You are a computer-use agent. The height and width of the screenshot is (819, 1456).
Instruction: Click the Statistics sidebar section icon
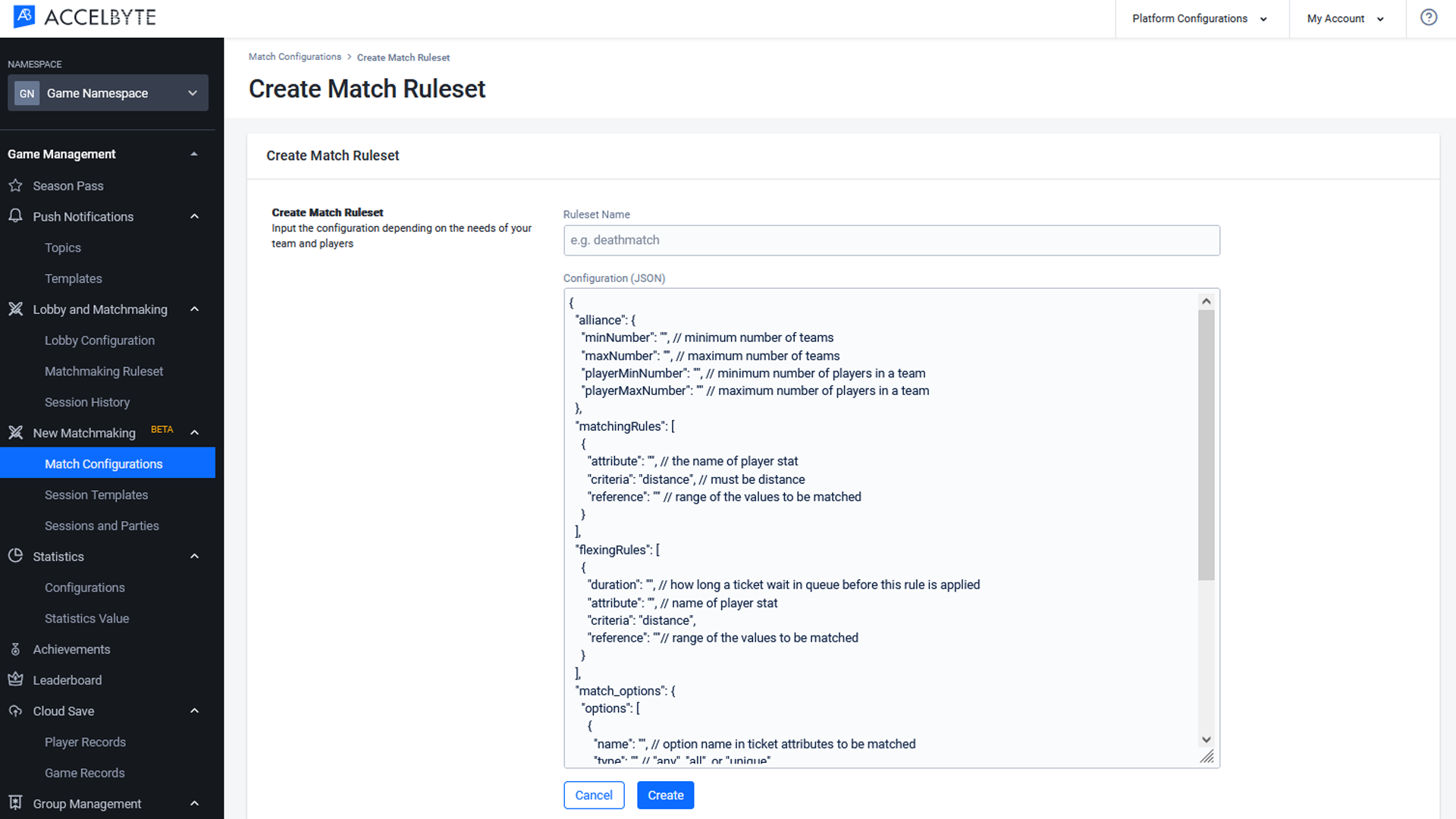click(x=15, y=555)
